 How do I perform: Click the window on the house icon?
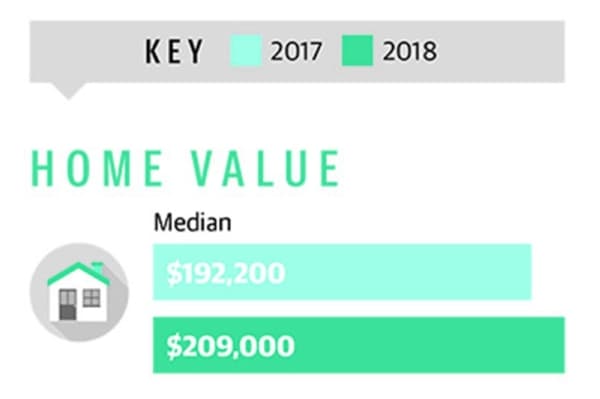pyautogui.click(x=91, y=298)
